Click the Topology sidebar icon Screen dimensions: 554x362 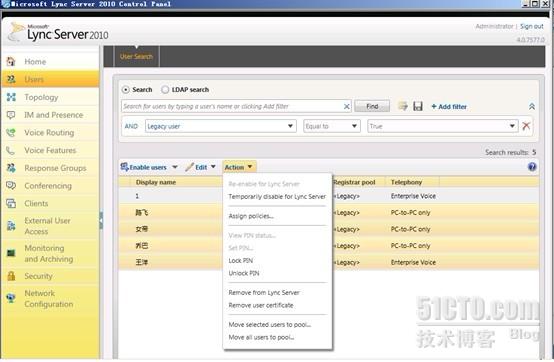point(11,97)
